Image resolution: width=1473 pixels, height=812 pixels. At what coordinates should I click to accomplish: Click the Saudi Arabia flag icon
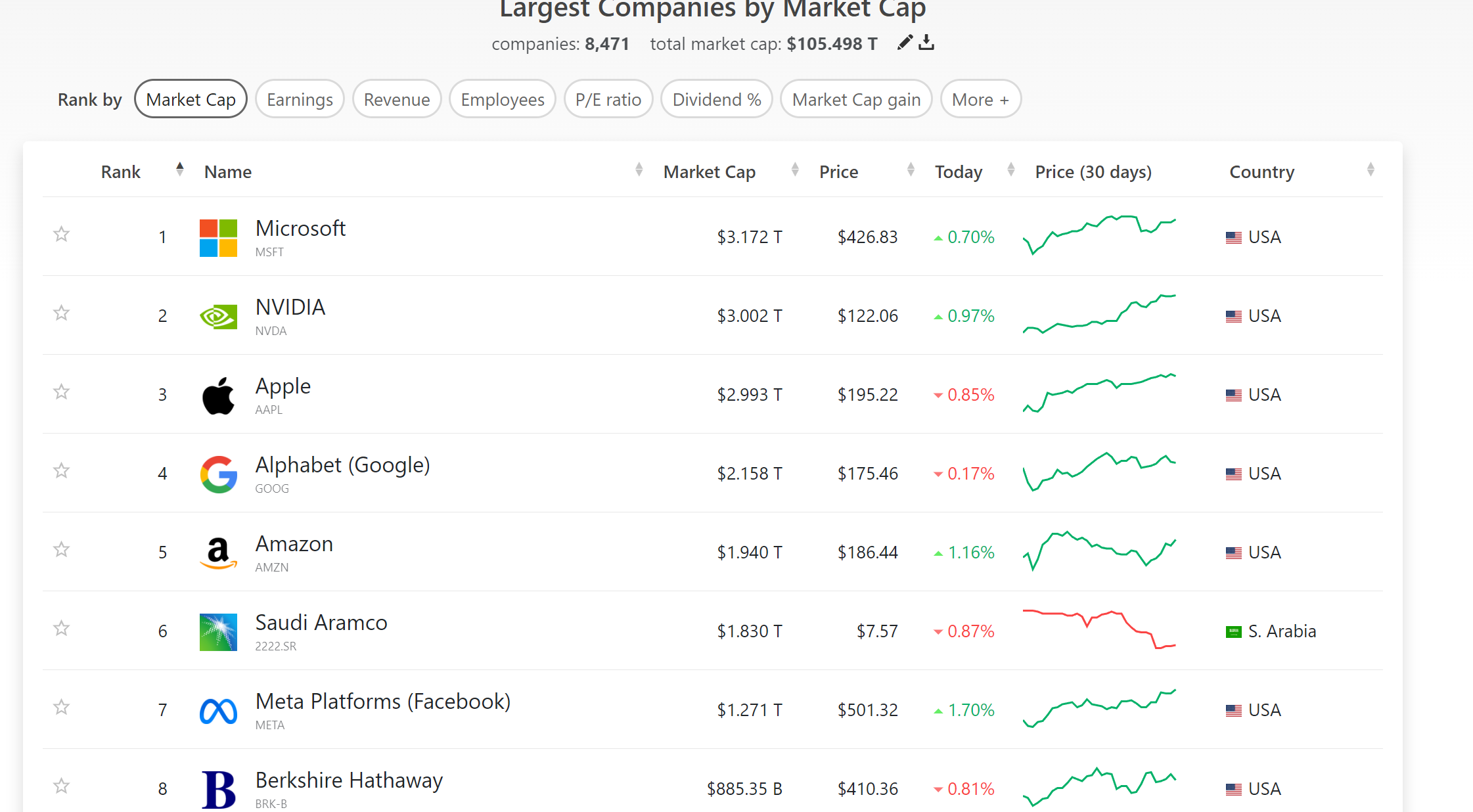1234,631
